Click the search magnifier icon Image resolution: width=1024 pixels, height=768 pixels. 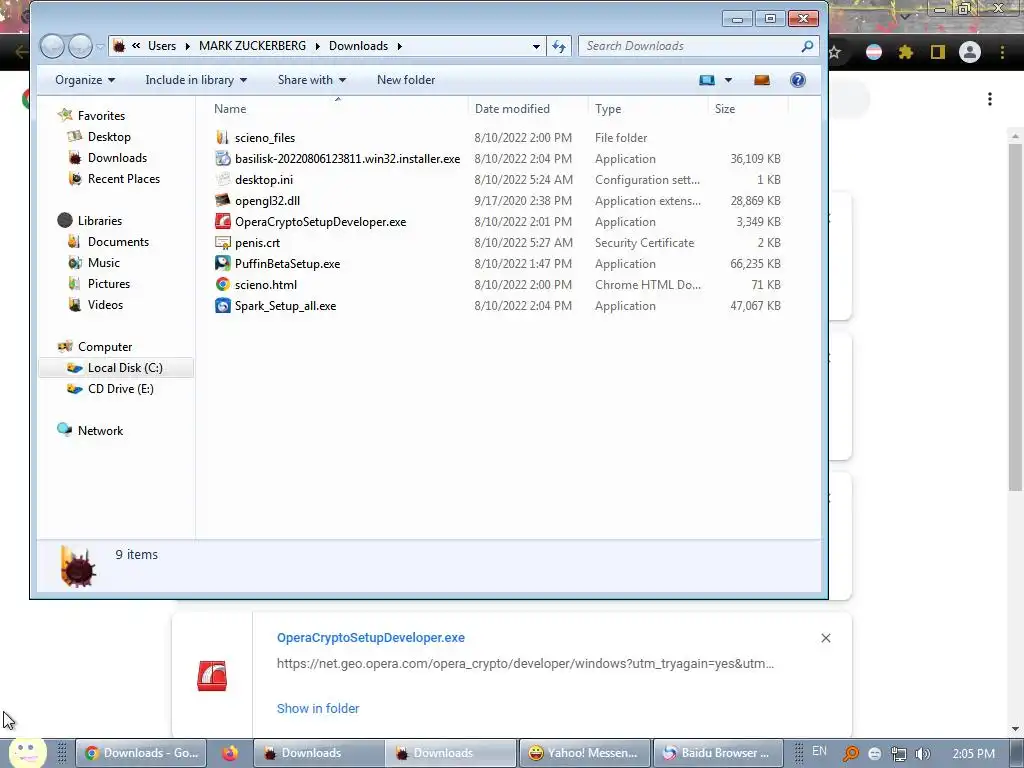click(807, 46)
